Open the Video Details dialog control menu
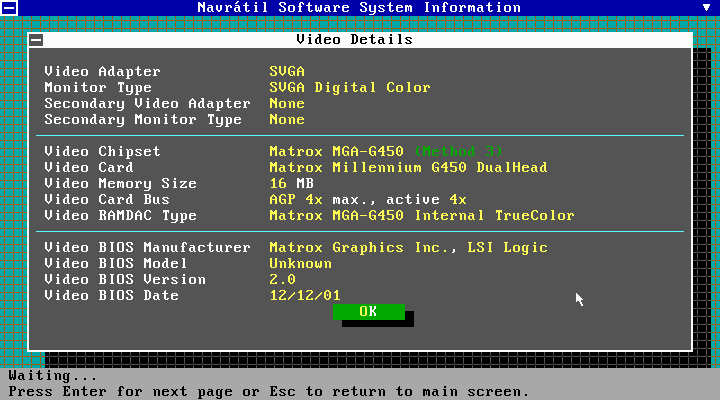The image size is (720, 400). pyautogui.click(x=36, y=40)
